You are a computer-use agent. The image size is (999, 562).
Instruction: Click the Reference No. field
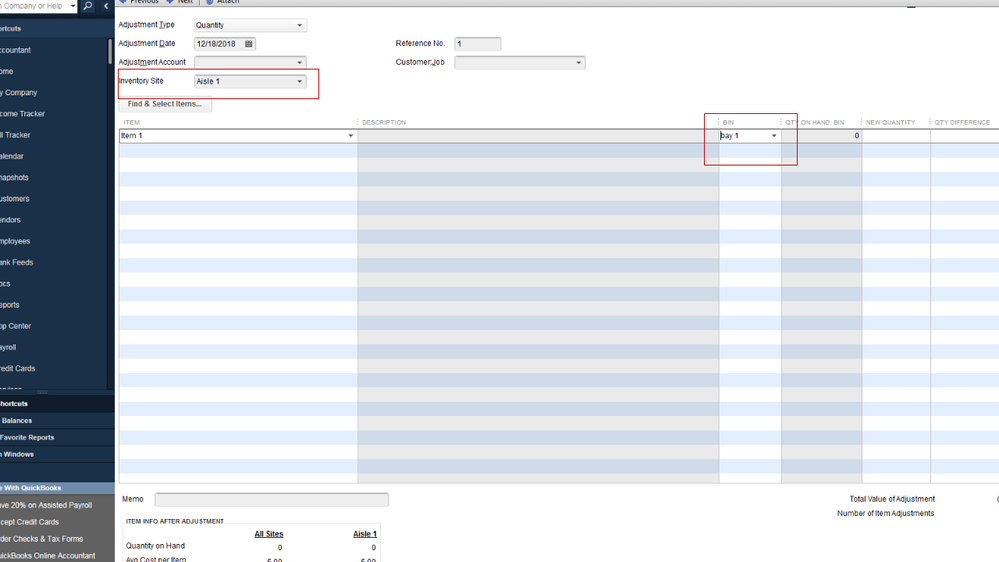(x=477, y=44)
